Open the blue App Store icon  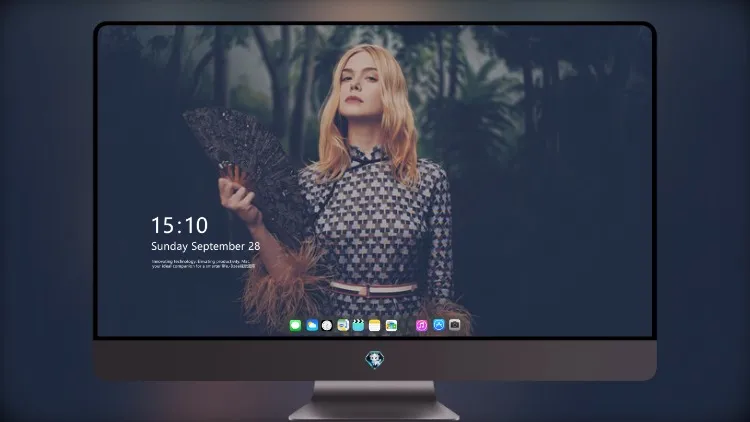coord(439,325)
